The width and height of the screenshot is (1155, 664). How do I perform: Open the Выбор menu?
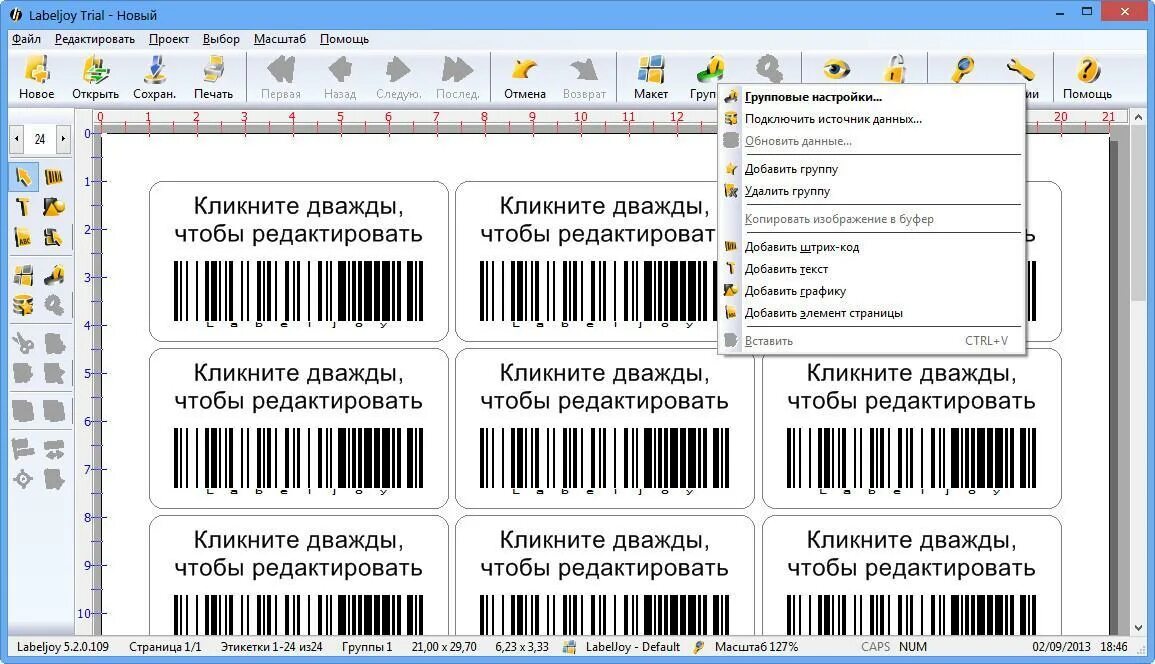221,39
